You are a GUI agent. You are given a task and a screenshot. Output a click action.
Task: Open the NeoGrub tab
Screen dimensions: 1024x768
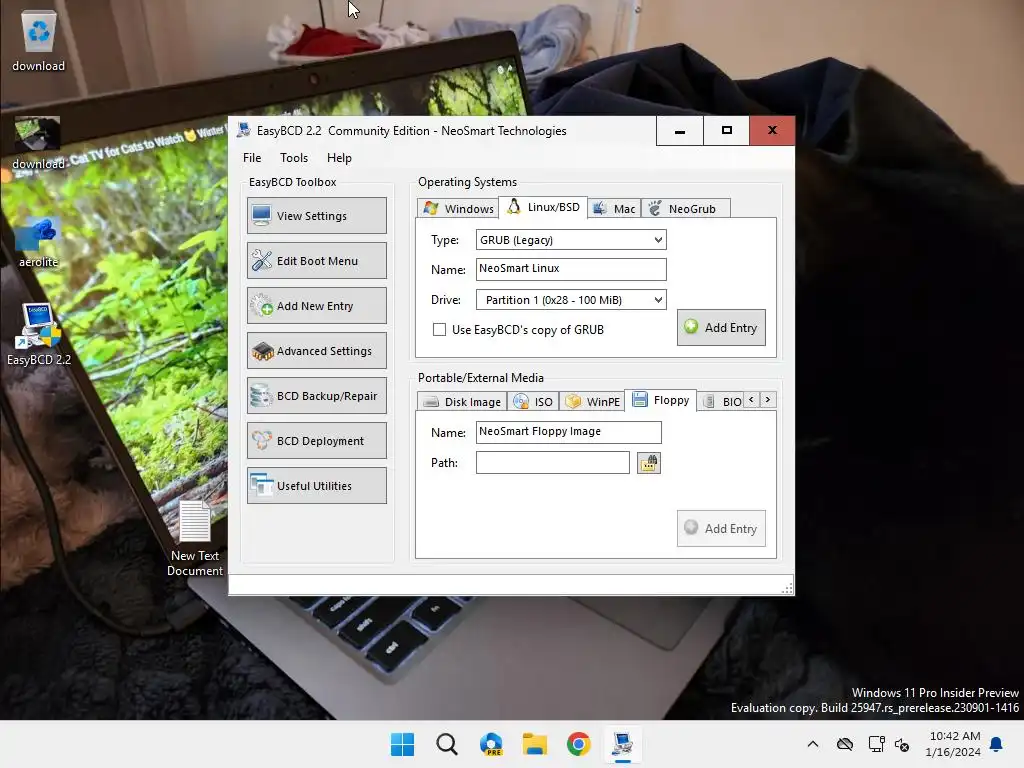click(685, 208)
